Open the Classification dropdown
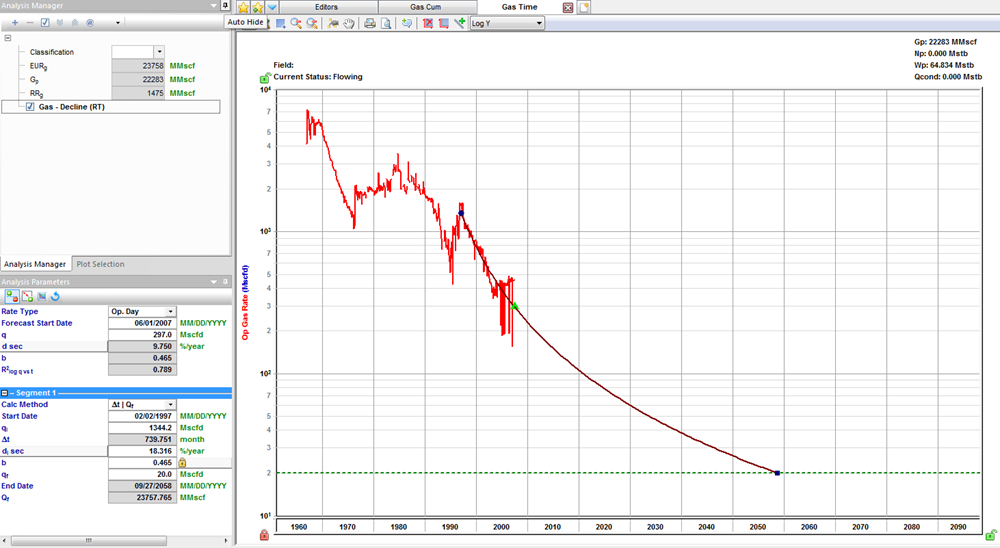Screen dimensions: 1000x548 click(159, 52)
